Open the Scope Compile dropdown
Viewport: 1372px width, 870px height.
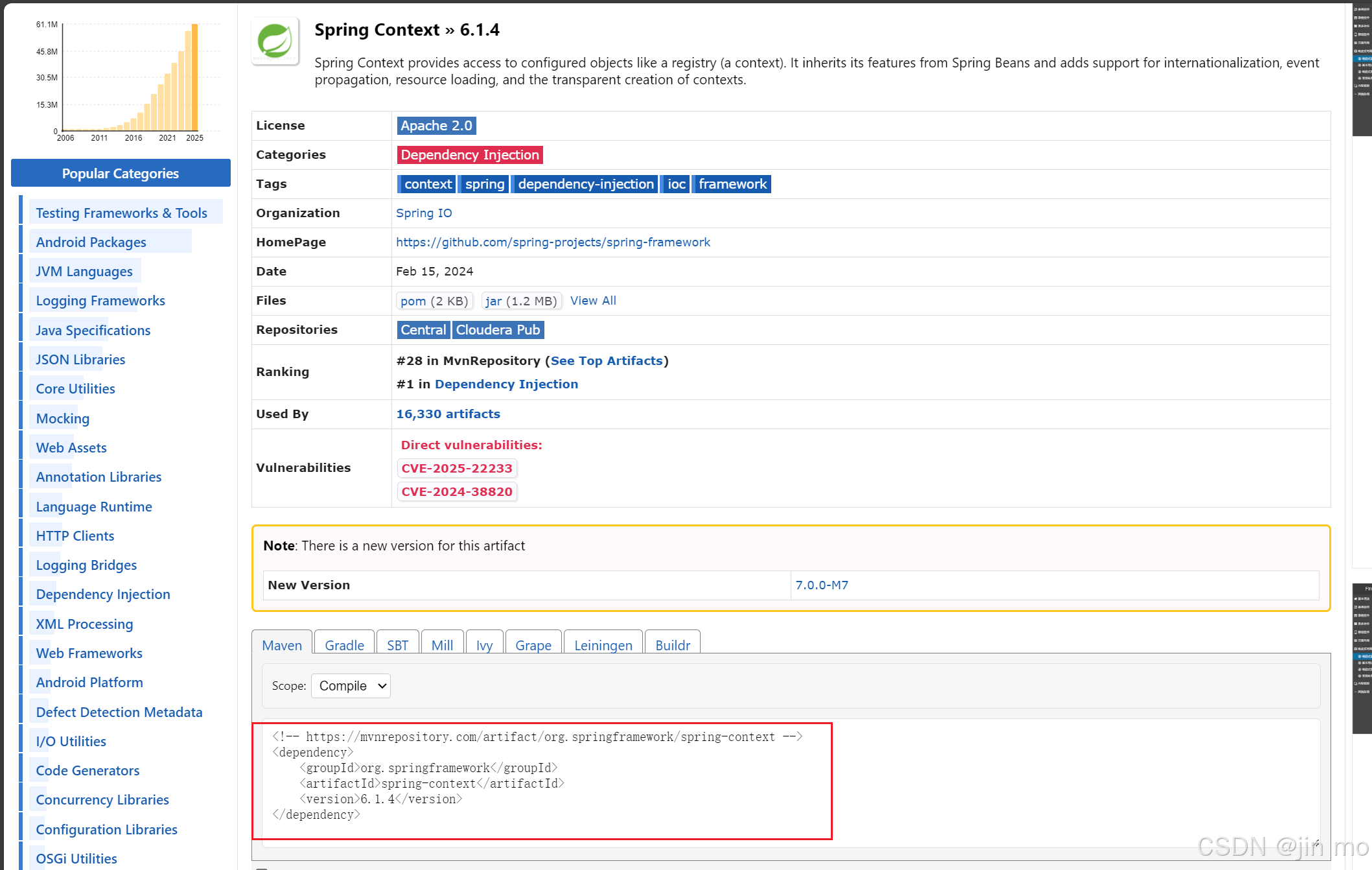pyautogui.click(x=351, y=686)
